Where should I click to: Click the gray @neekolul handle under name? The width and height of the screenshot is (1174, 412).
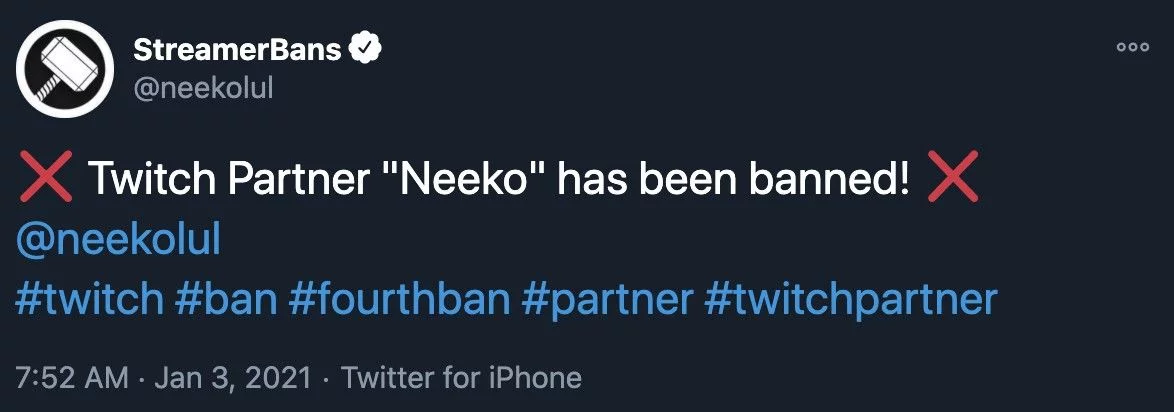[x=202, y=88]
